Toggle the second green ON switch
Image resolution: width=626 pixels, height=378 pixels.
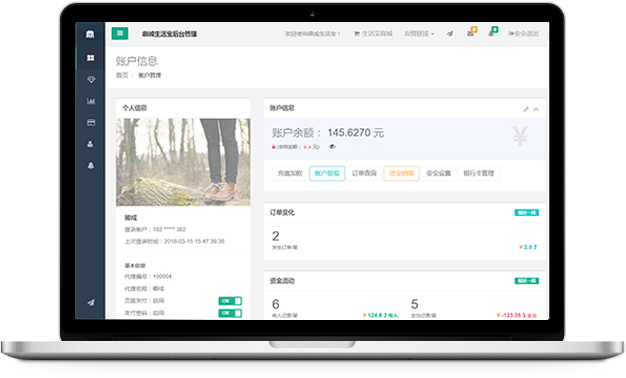(x=230, y=313)
